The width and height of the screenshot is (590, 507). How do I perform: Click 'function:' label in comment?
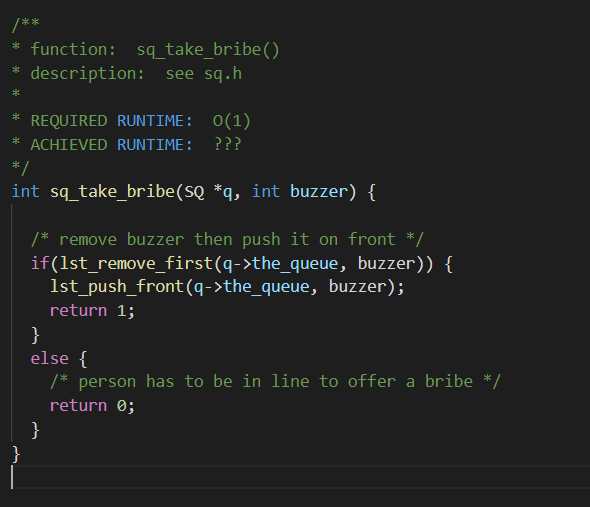(73, 49)
